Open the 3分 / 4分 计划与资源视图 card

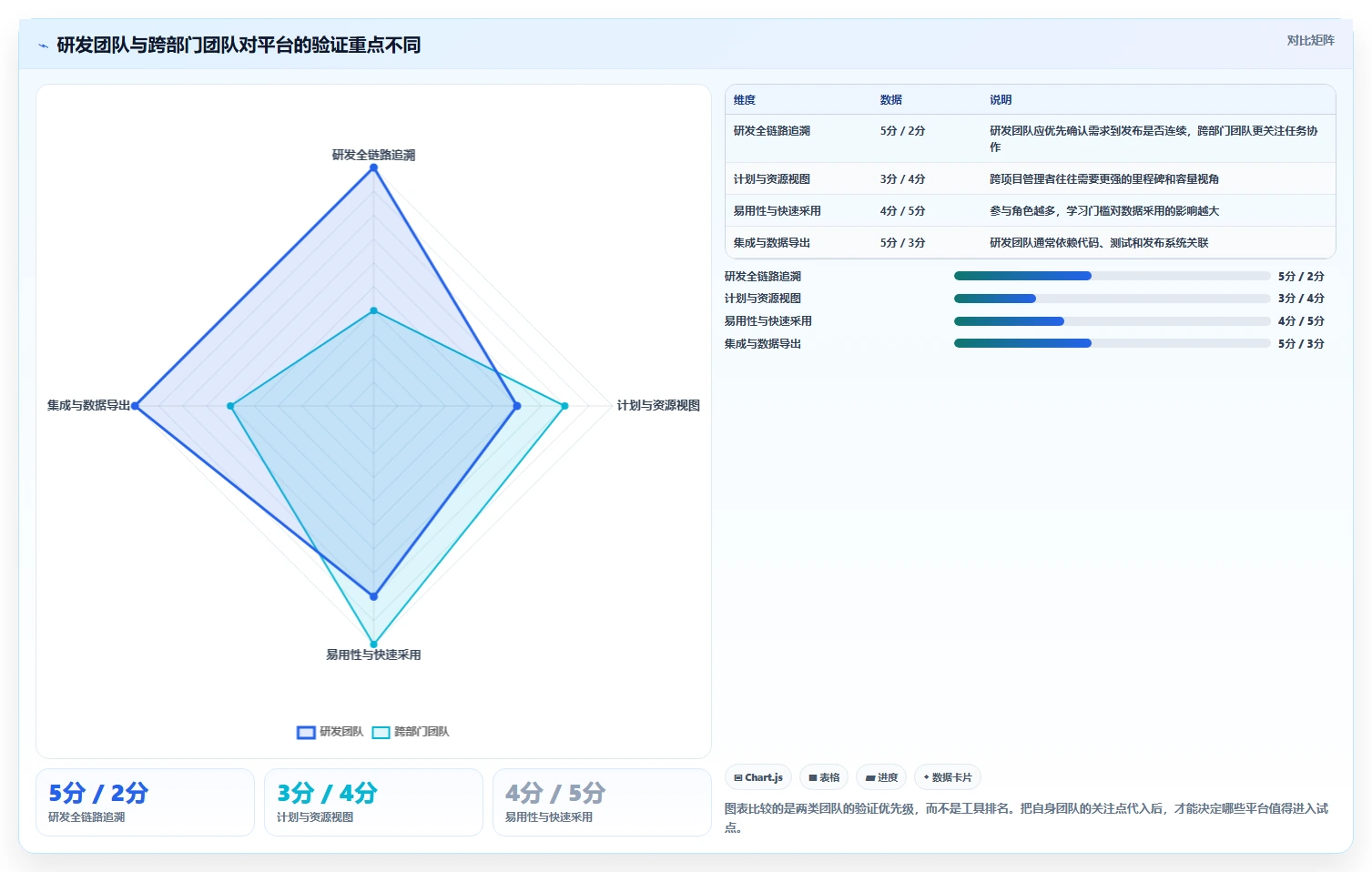click(373, 802)
